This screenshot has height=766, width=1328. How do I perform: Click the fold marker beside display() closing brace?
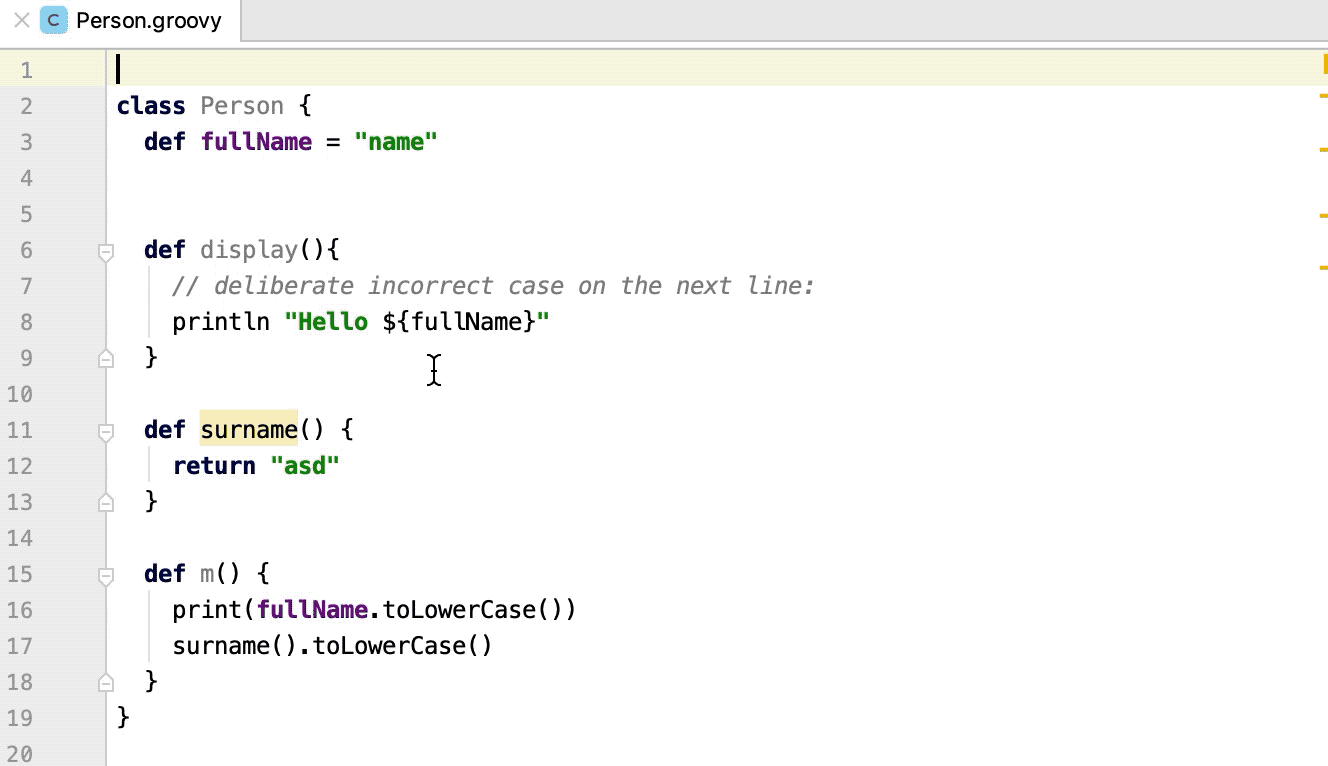tap(105, 357)
